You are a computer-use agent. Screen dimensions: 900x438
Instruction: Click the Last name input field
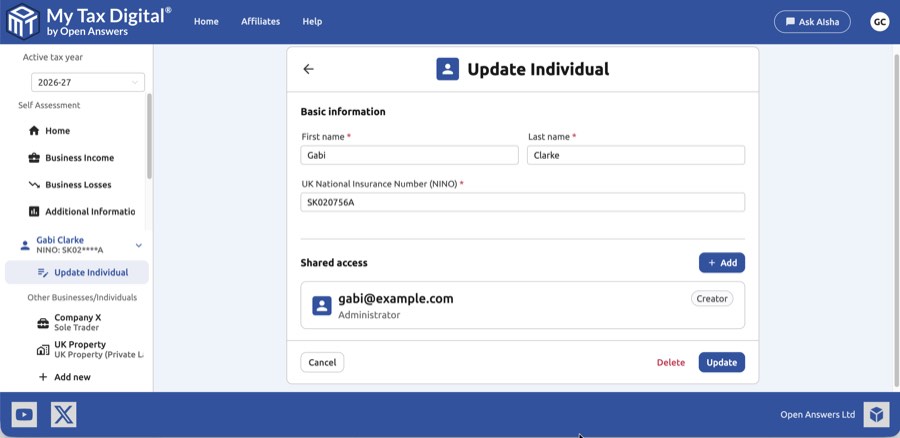(636, 155)
